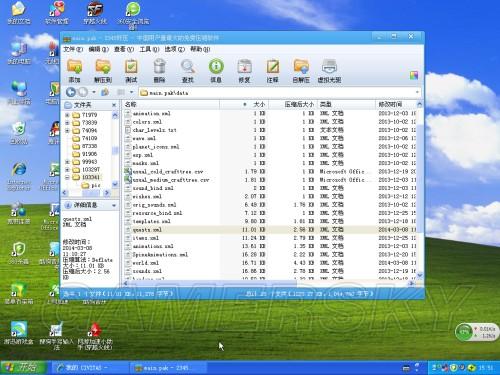The width and height of the screenshot is (500, 375).
Task: Open the navigation history dropdown arrow
Action: point(94,92)
